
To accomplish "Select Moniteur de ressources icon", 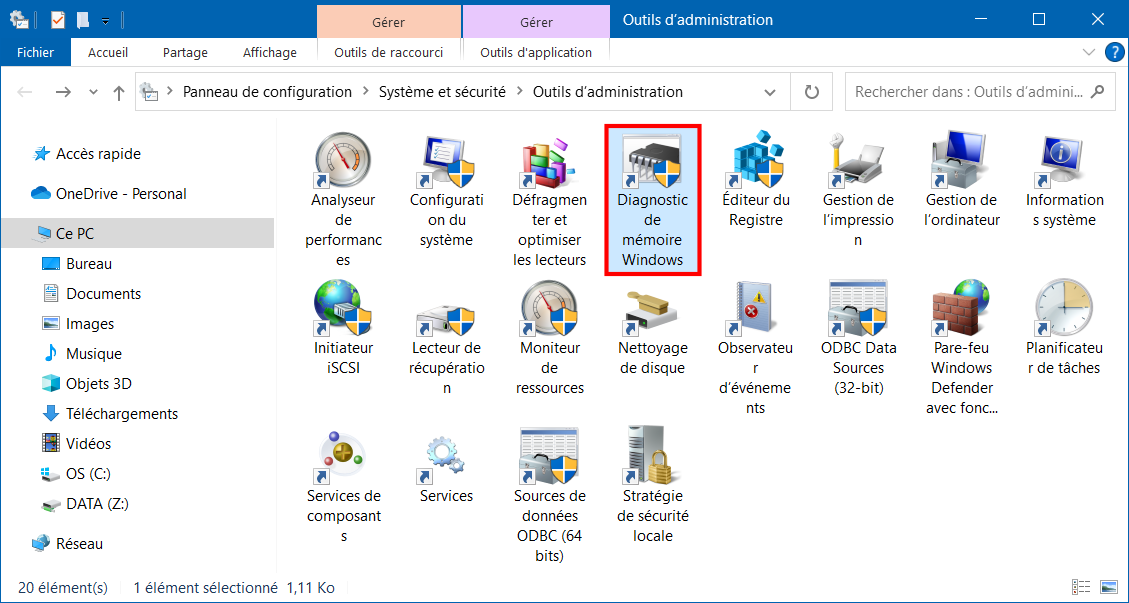I will 550,308.
